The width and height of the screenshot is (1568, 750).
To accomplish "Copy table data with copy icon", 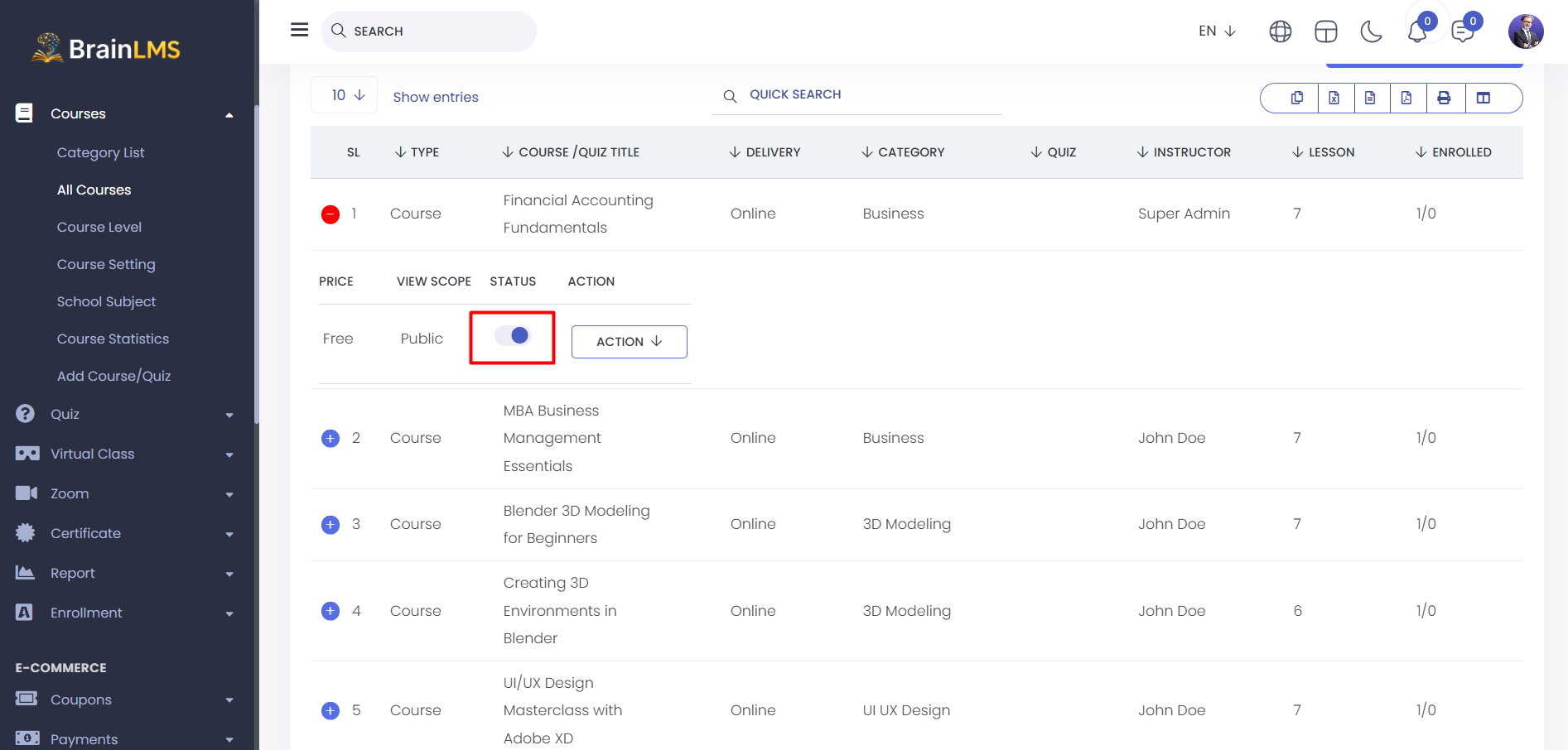I will click(x=1297, y=98).
